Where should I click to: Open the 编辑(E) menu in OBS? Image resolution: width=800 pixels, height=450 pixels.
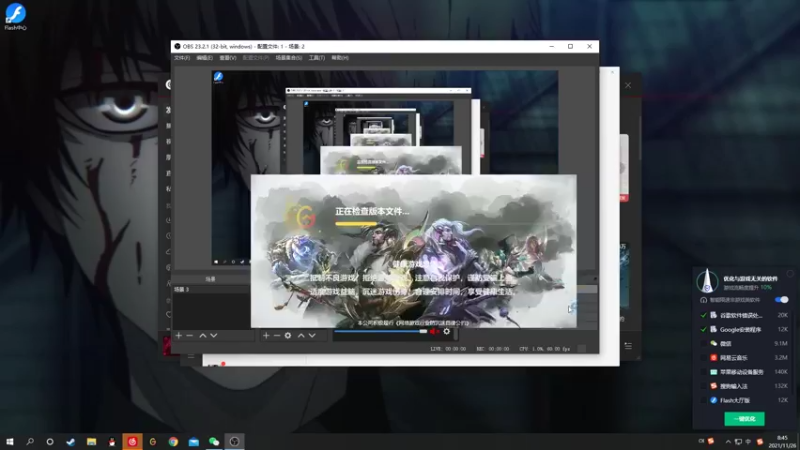(204, 58)
